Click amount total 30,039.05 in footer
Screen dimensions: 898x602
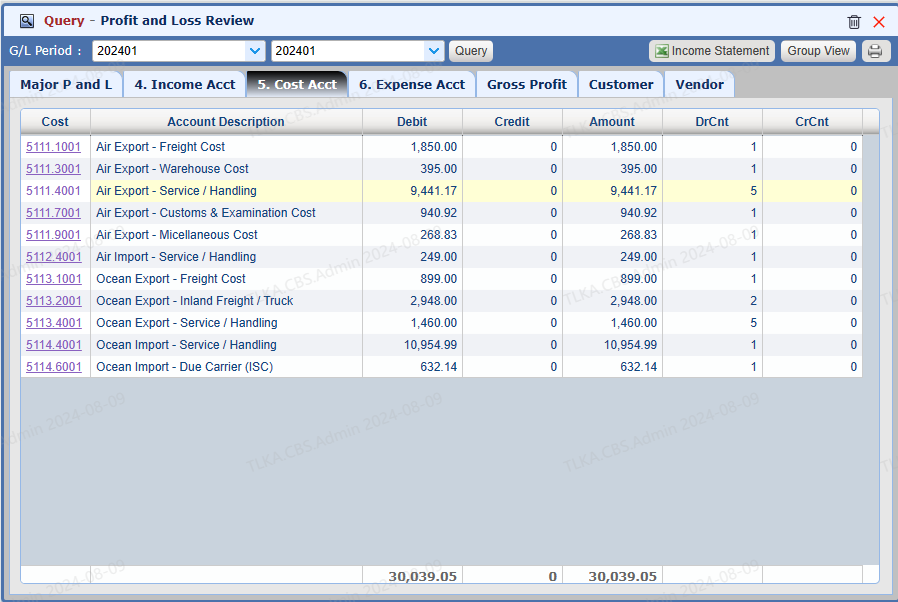pos(623,576)
